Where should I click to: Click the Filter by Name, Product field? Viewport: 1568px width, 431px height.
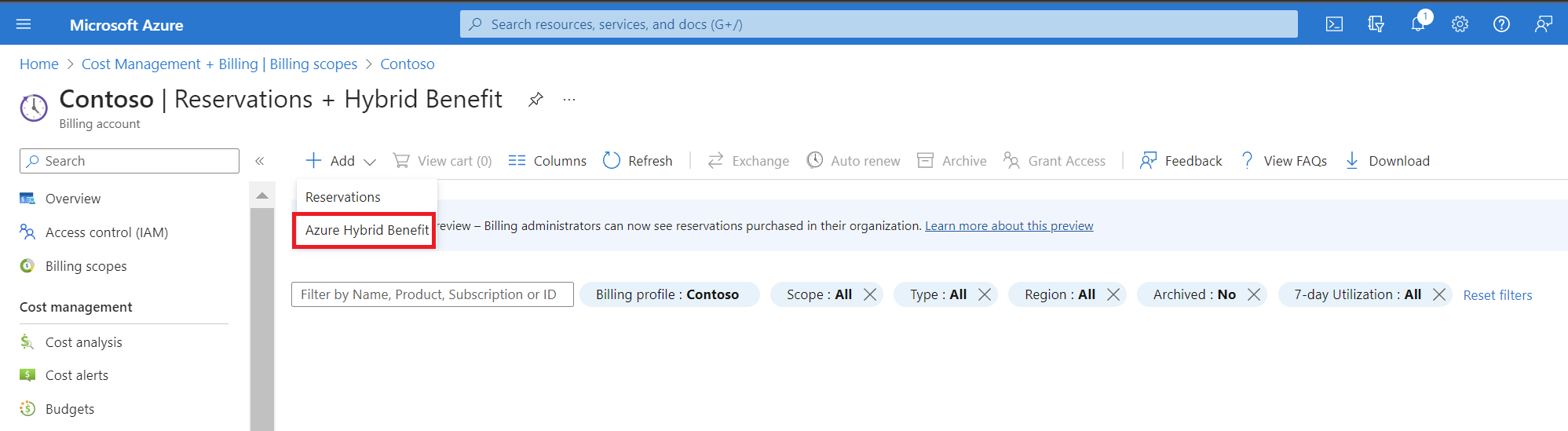pyautogui.click(x=433, y=294)
